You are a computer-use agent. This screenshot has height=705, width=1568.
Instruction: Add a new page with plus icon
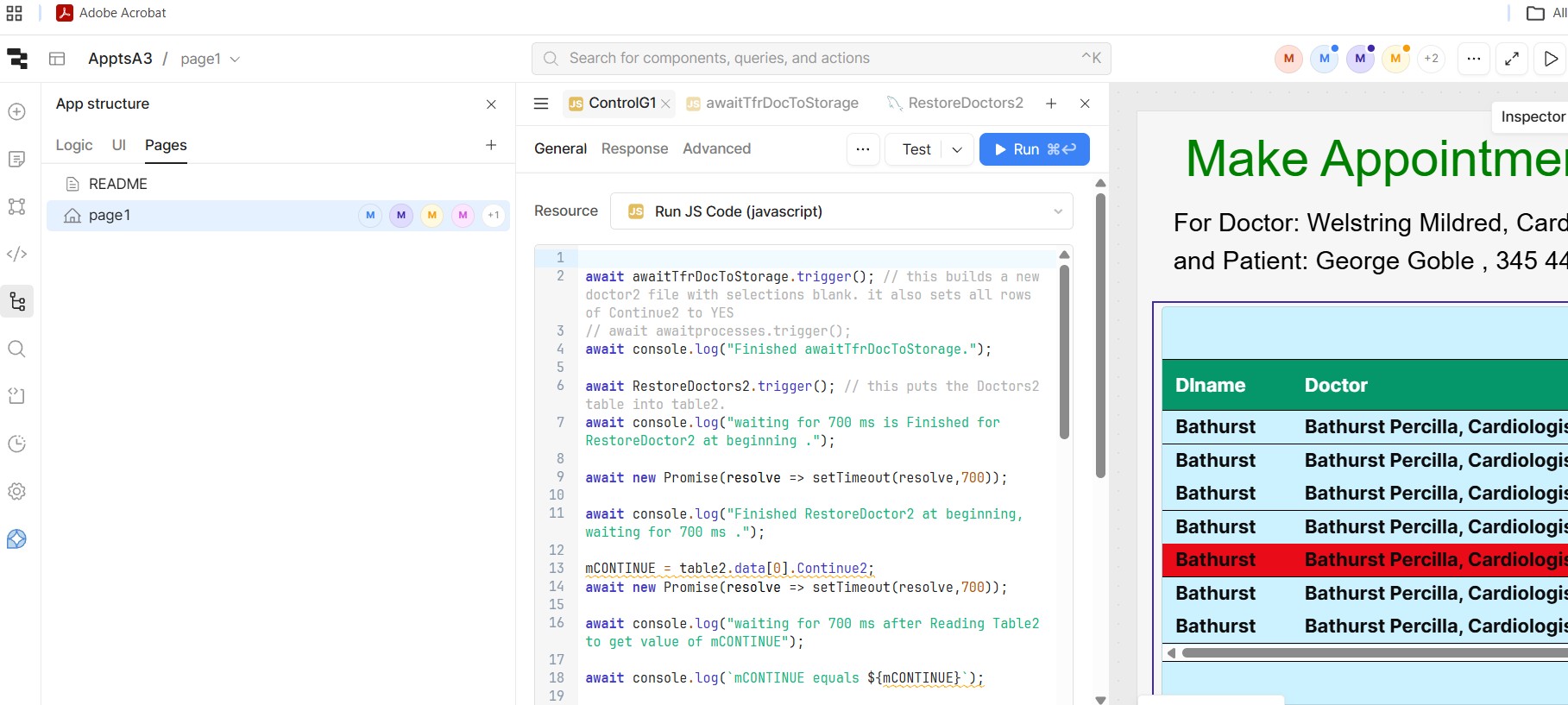point(491,145)
